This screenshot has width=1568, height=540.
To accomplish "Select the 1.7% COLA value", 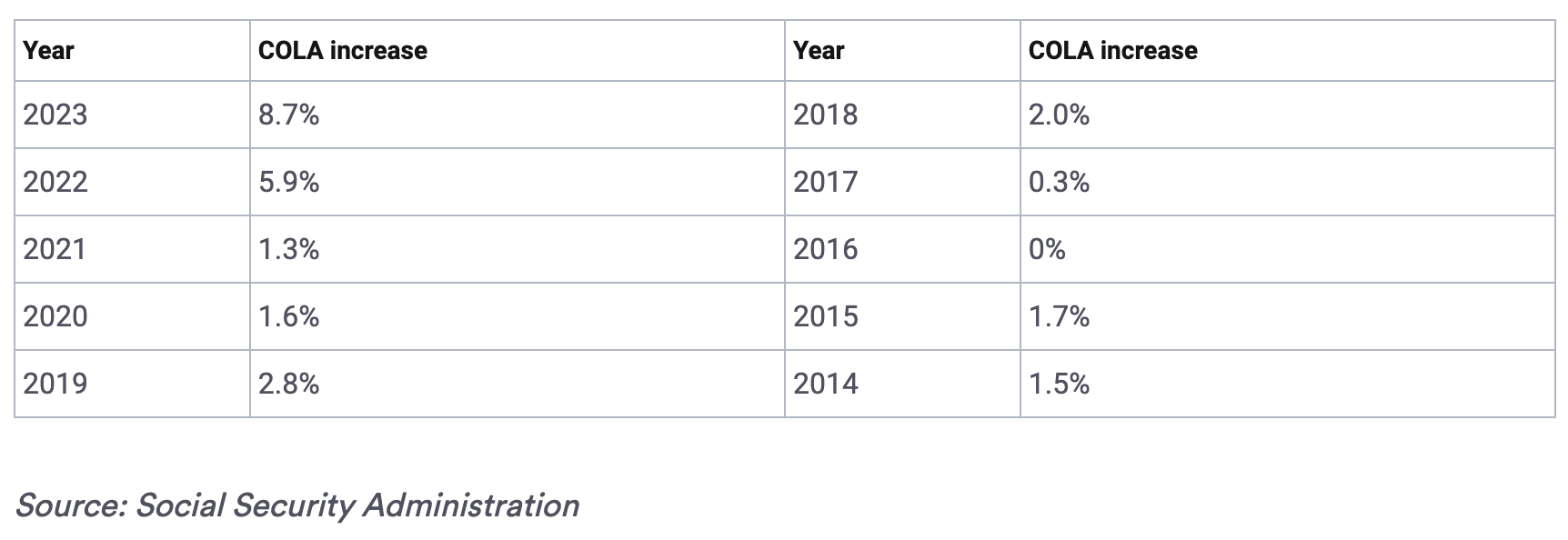I will click(1059, 316).
